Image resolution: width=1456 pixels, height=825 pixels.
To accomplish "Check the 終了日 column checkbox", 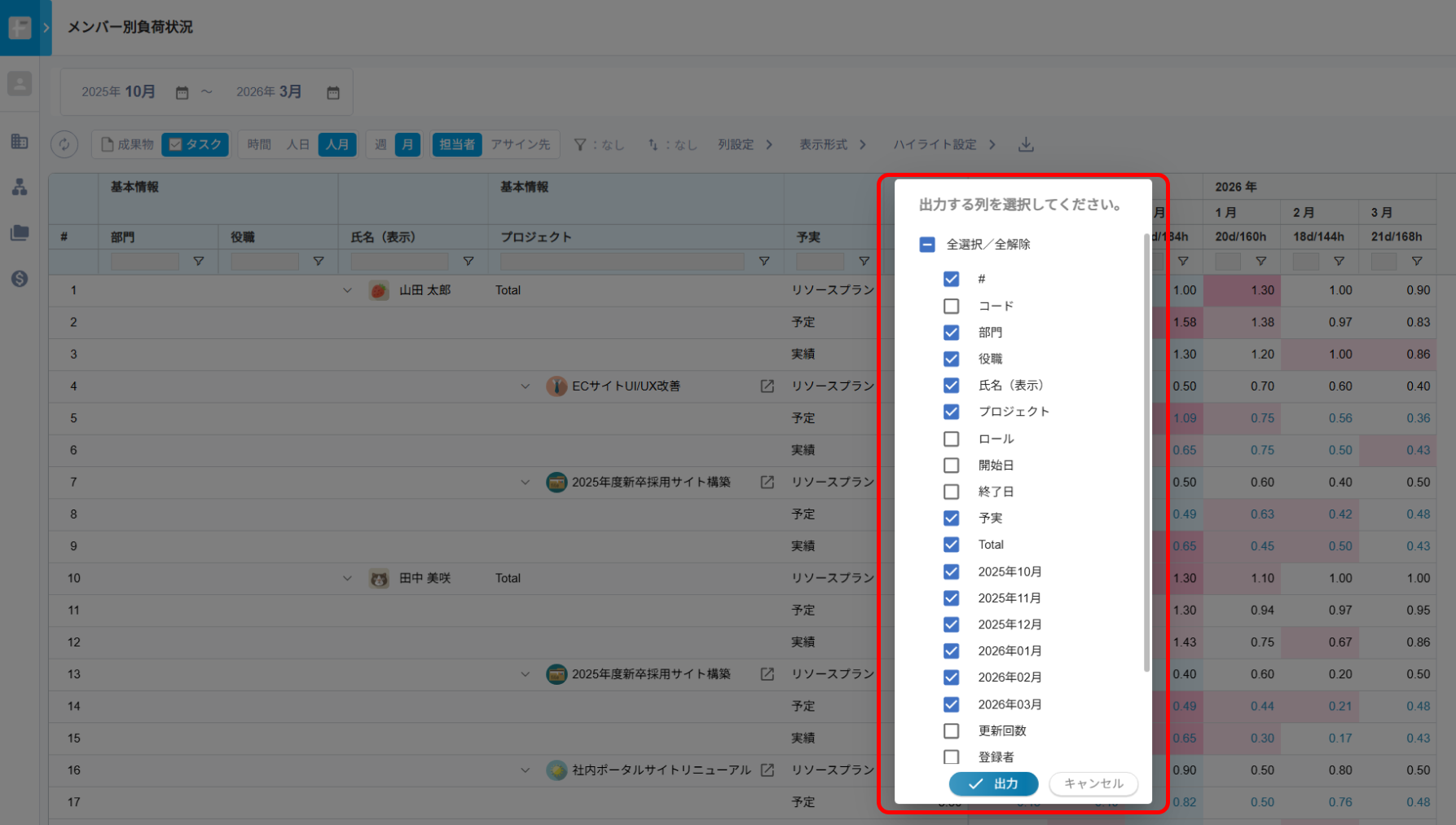I will (951, 492).
